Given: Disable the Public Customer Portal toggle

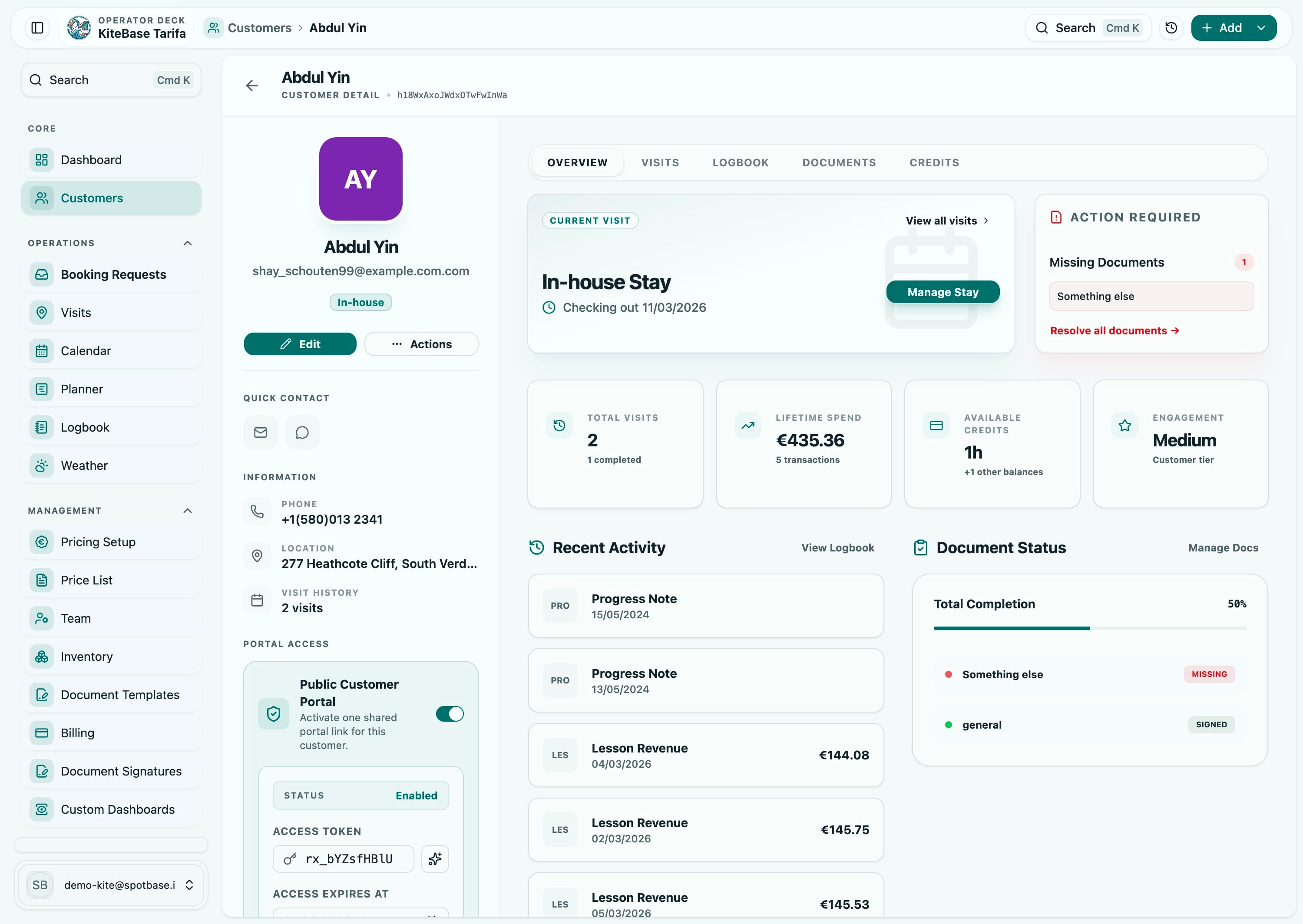Looking at the screenshot, I should (450, 714).
